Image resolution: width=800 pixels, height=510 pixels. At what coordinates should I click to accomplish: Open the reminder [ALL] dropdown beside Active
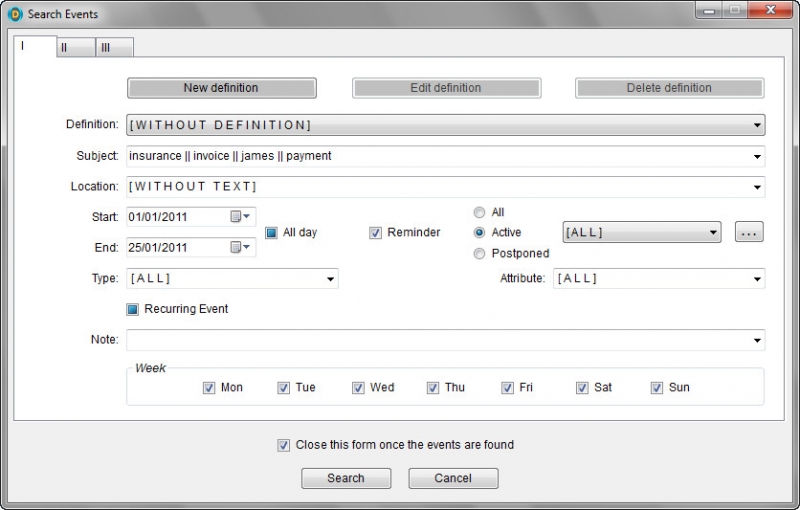(642, 232)
